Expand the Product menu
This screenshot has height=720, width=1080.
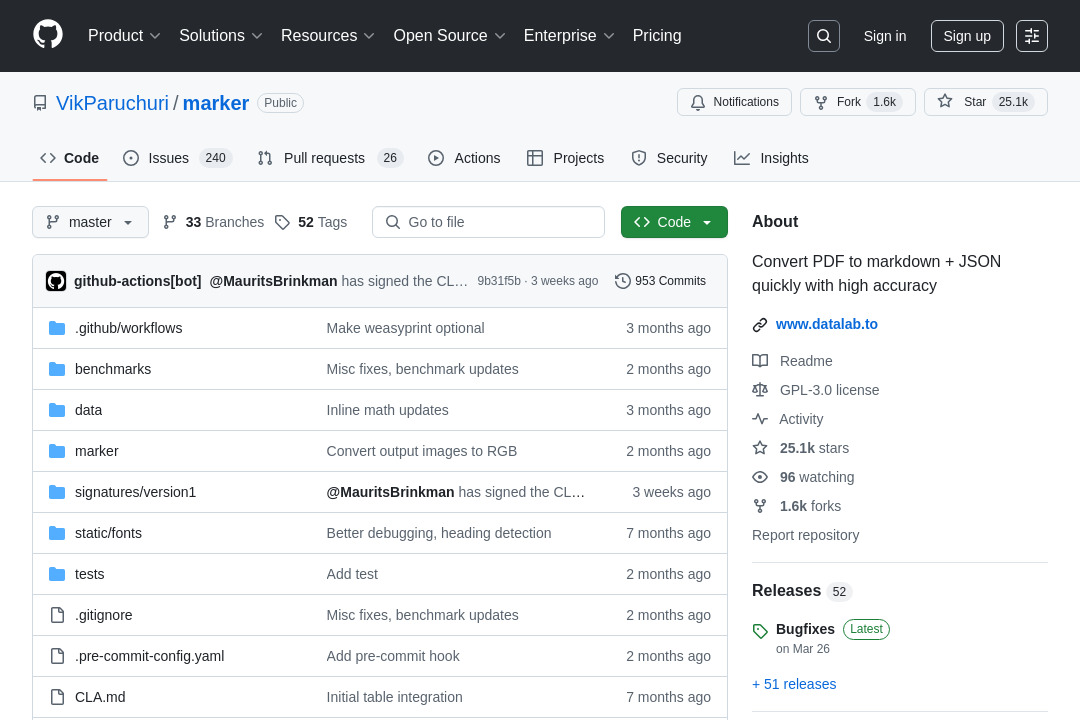[x=124, y=36]
